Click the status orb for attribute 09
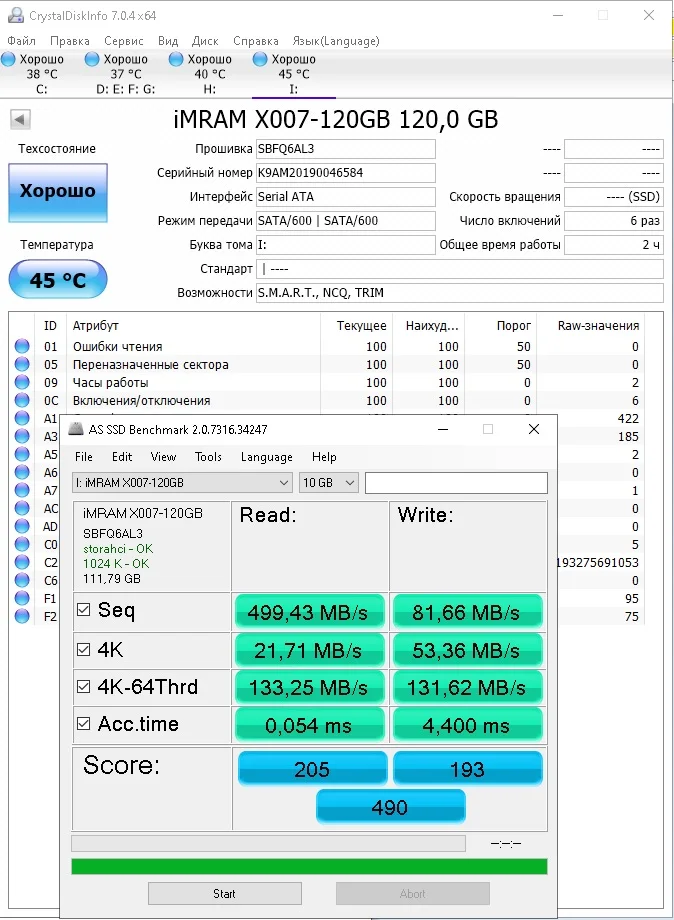The width and height of the screenshot is (674, 920). pos(22,382)
